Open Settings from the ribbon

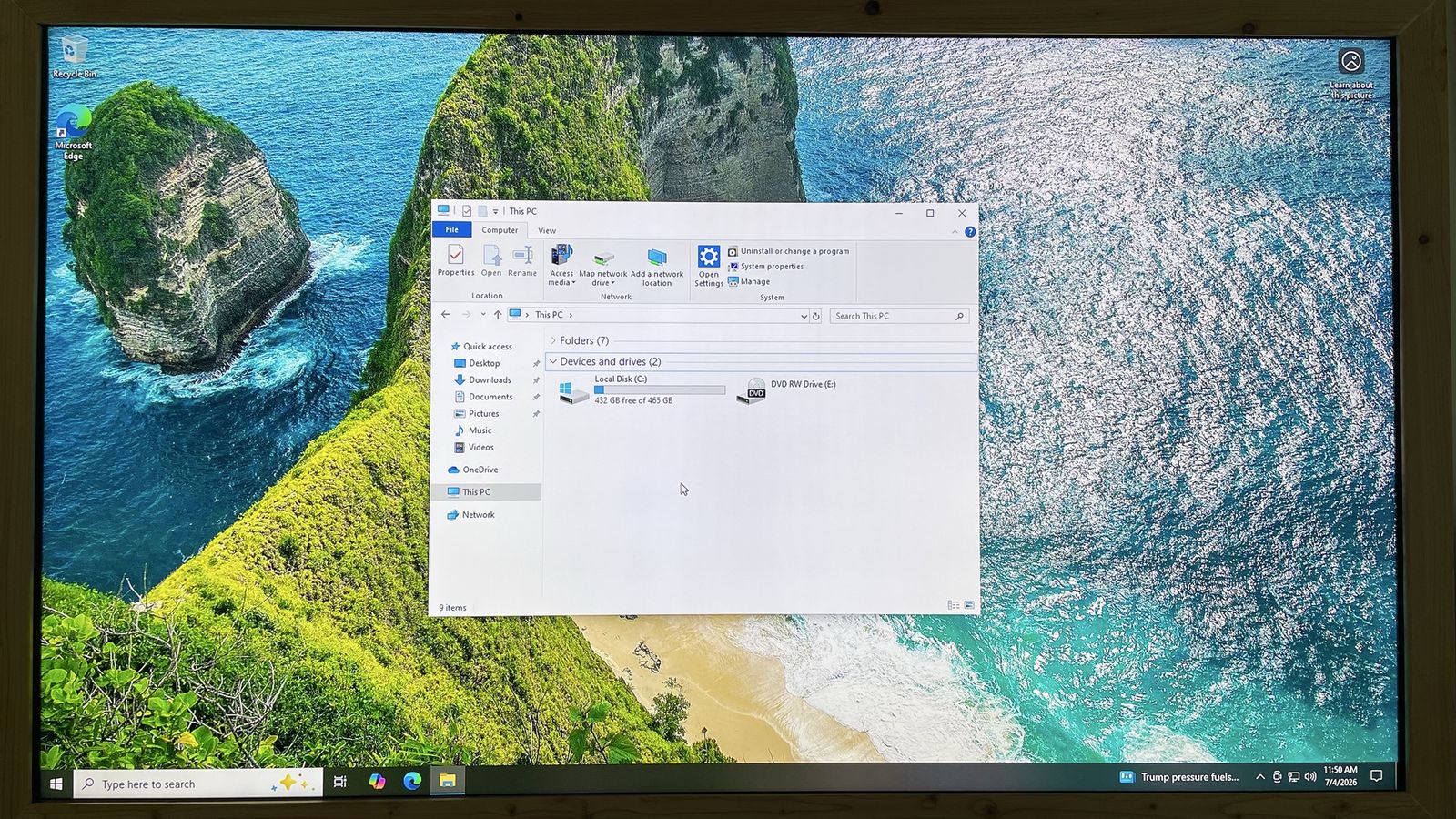pos(708,266)
